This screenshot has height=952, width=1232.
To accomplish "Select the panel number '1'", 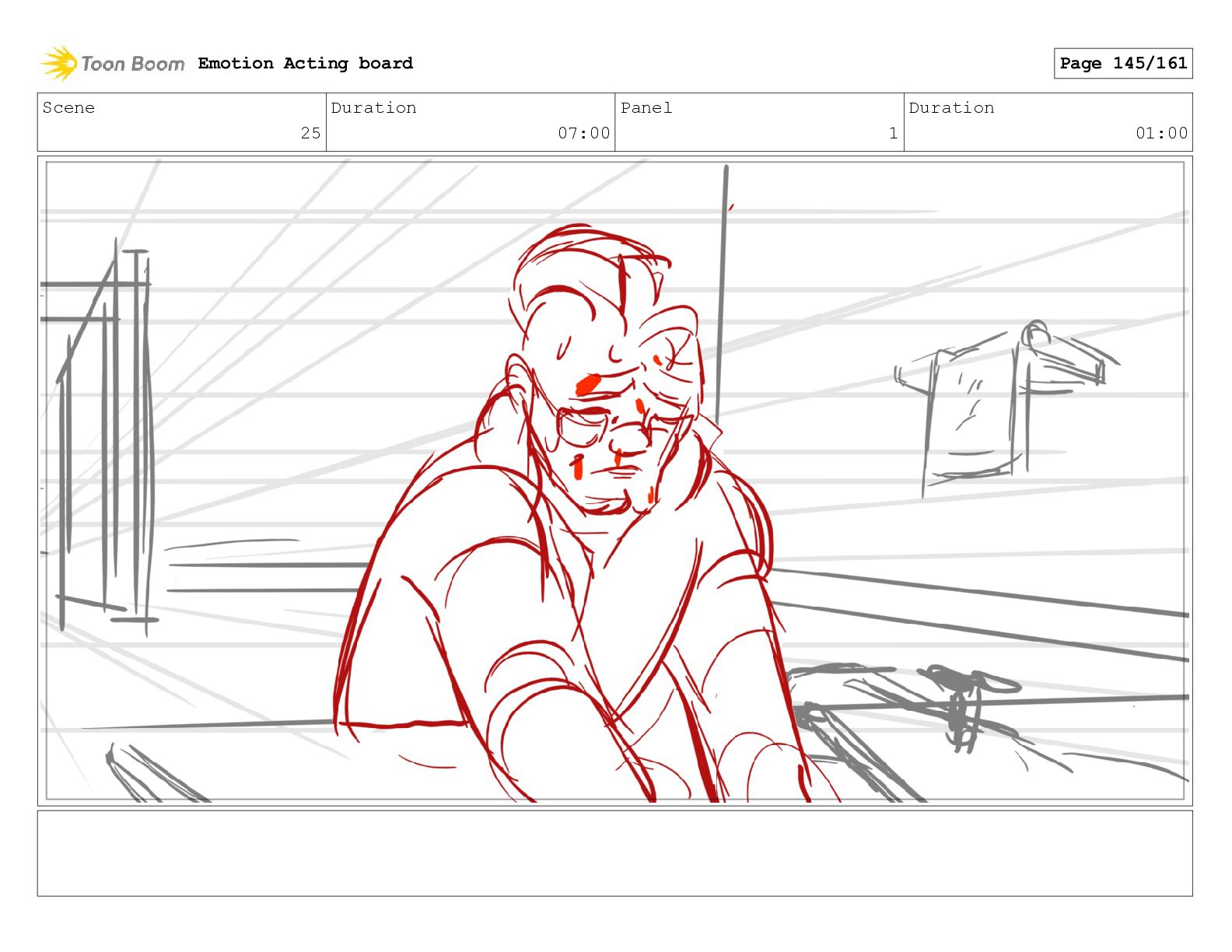I will click(893, 133).
